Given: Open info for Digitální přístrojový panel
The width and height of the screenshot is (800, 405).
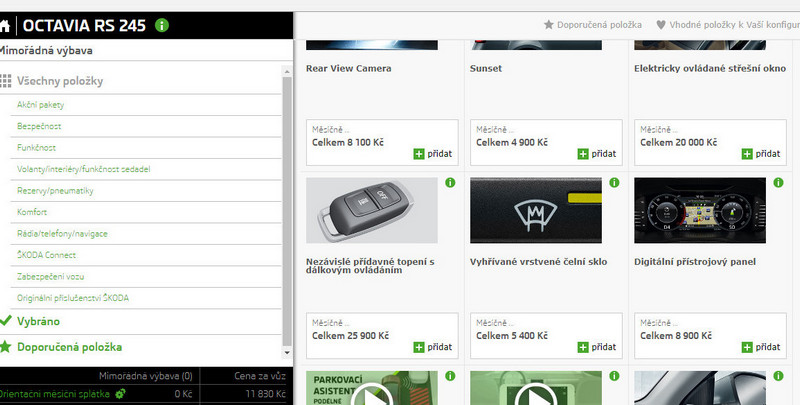Looking at the screenshot, I should pos(777,183).
